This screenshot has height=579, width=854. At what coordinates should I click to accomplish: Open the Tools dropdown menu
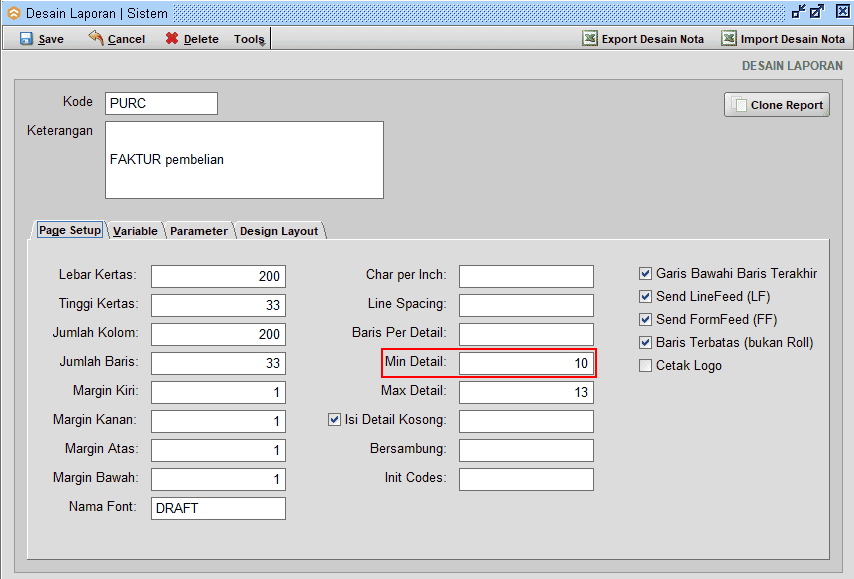coord(249,39)
